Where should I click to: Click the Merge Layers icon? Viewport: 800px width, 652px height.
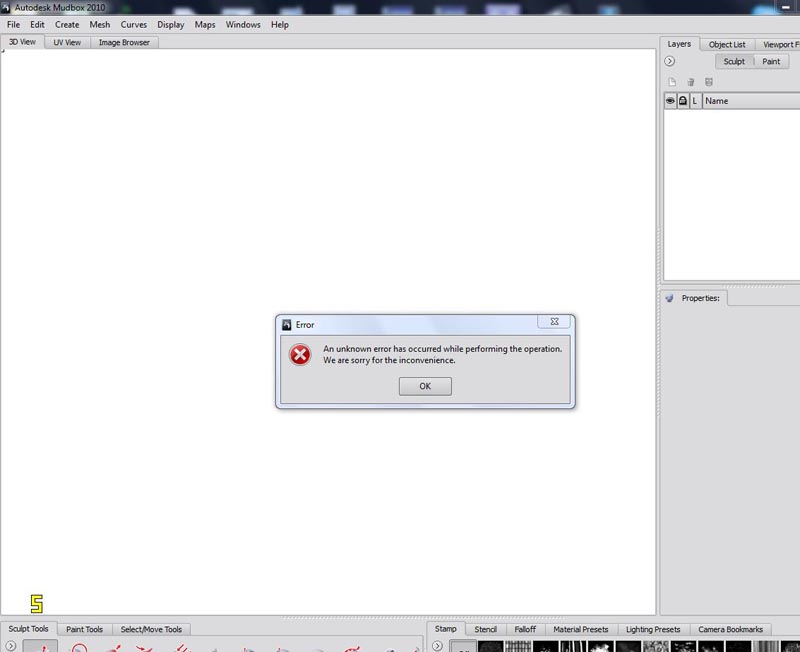pyautogui.click(x=709, y=82)
